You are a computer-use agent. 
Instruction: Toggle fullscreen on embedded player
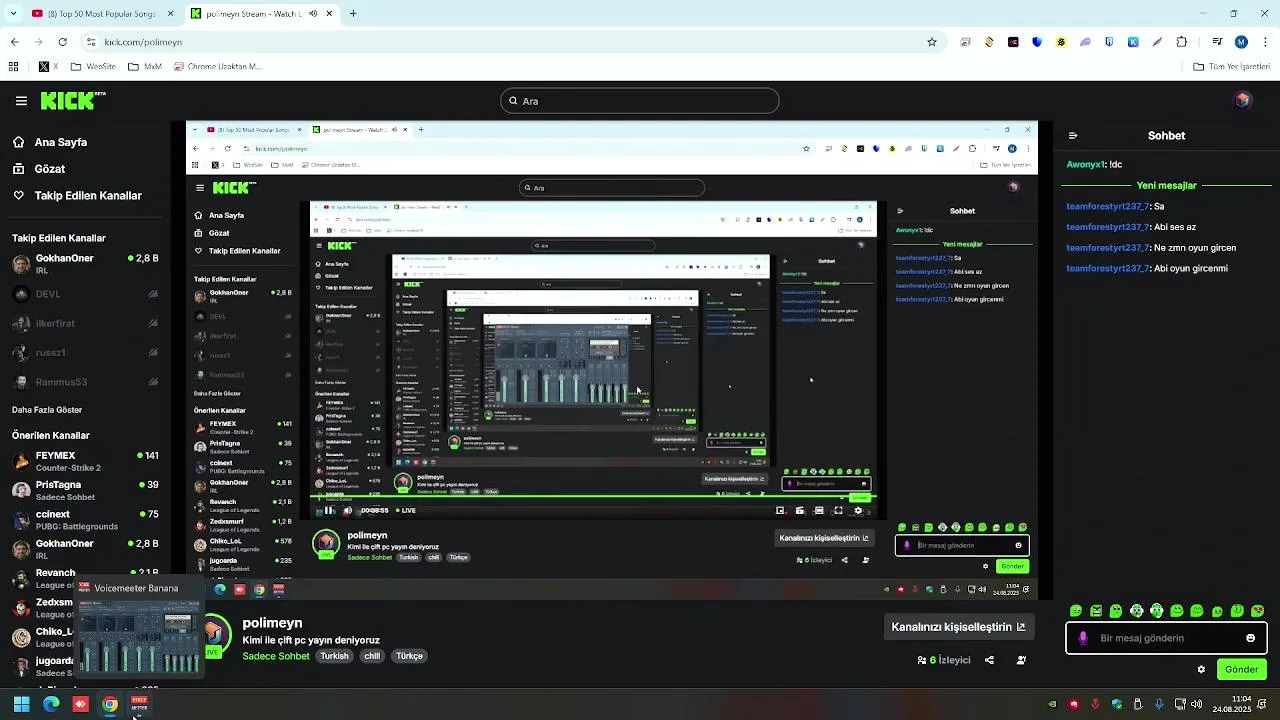point(838,510)
